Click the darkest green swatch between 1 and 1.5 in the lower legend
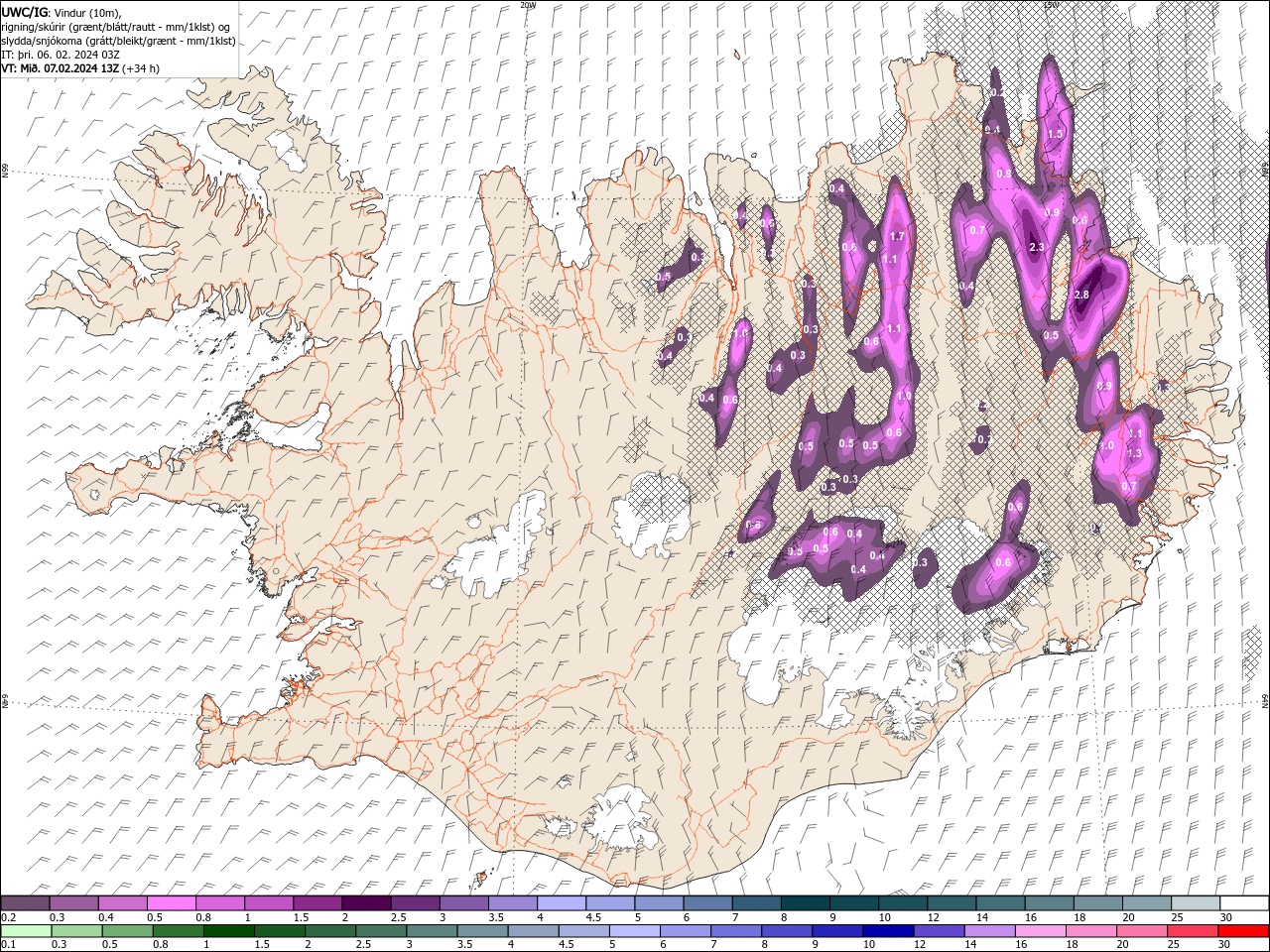1270x952 pixels. point(228,931)
